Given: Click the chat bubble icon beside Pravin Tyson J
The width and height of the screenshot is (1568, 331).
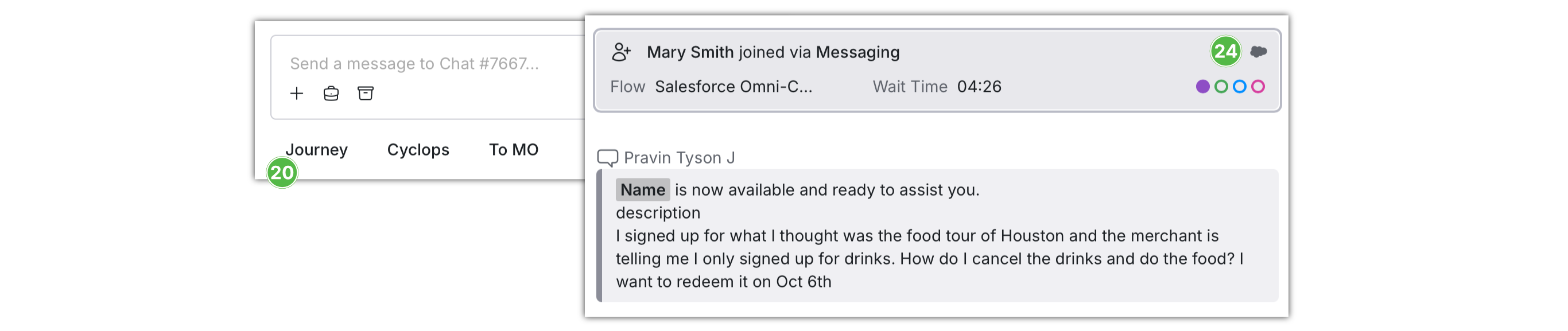Looking at the screenshot, I should (x=607, y=158).
